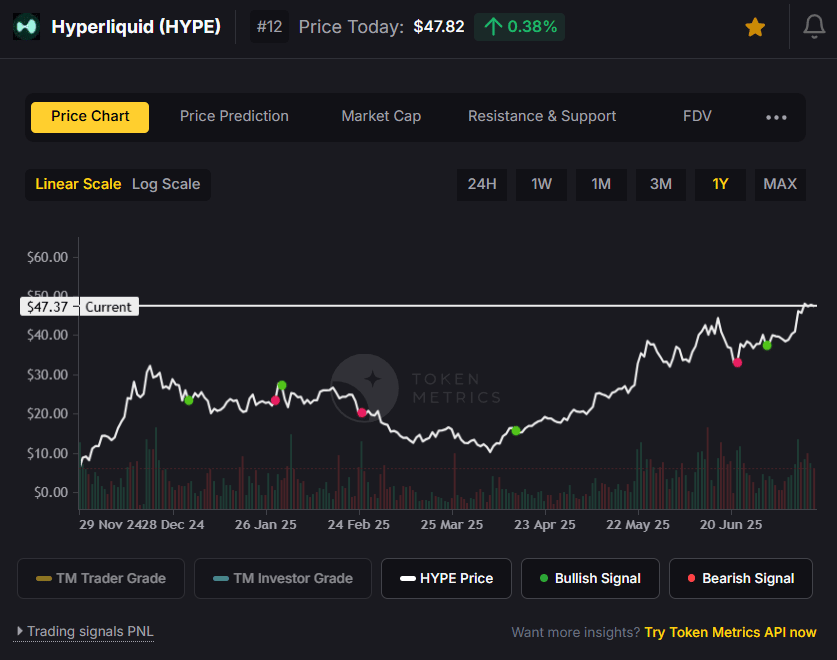Screen dimensions: 837x660
Task: Open the price alert bell icon
Action: point(814,27)
